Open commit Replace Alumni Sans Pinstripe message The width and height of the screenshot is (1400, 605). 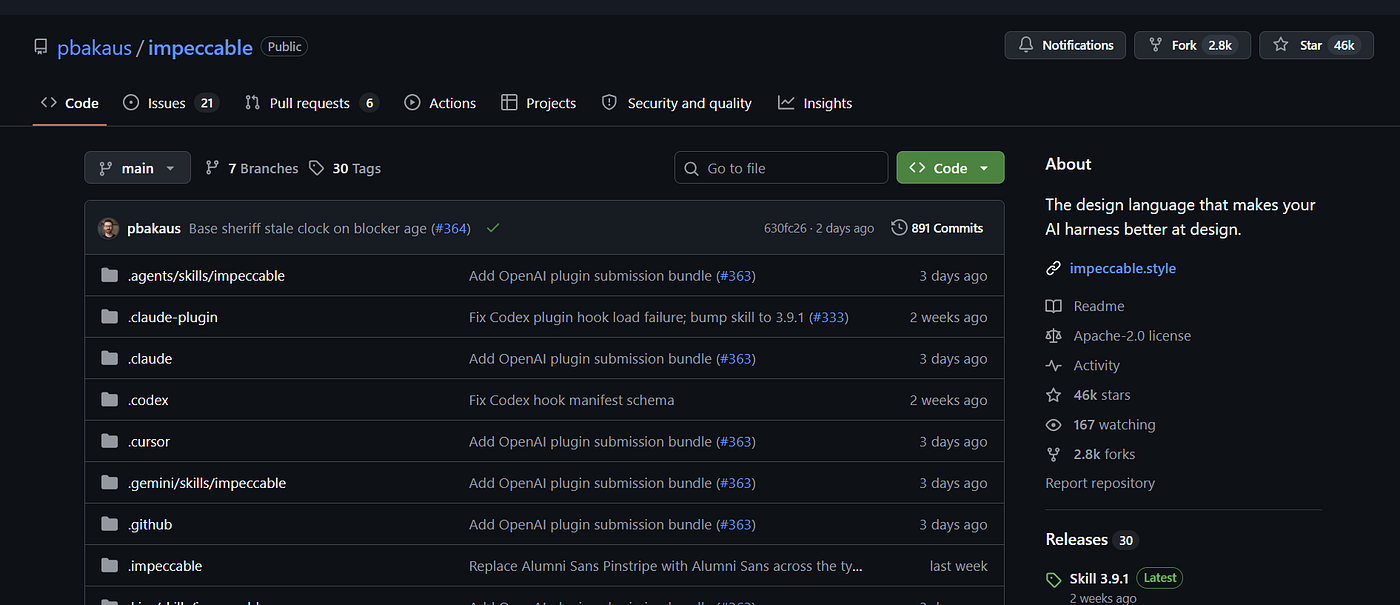(666, 566)
